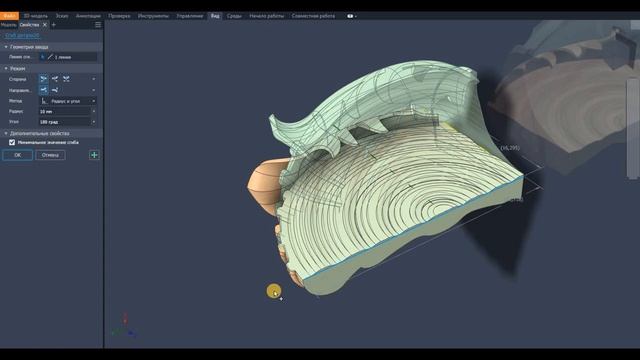Click the Угол value field '180 град'
Viewport: 640px width, 360px height.
[64, 122]
